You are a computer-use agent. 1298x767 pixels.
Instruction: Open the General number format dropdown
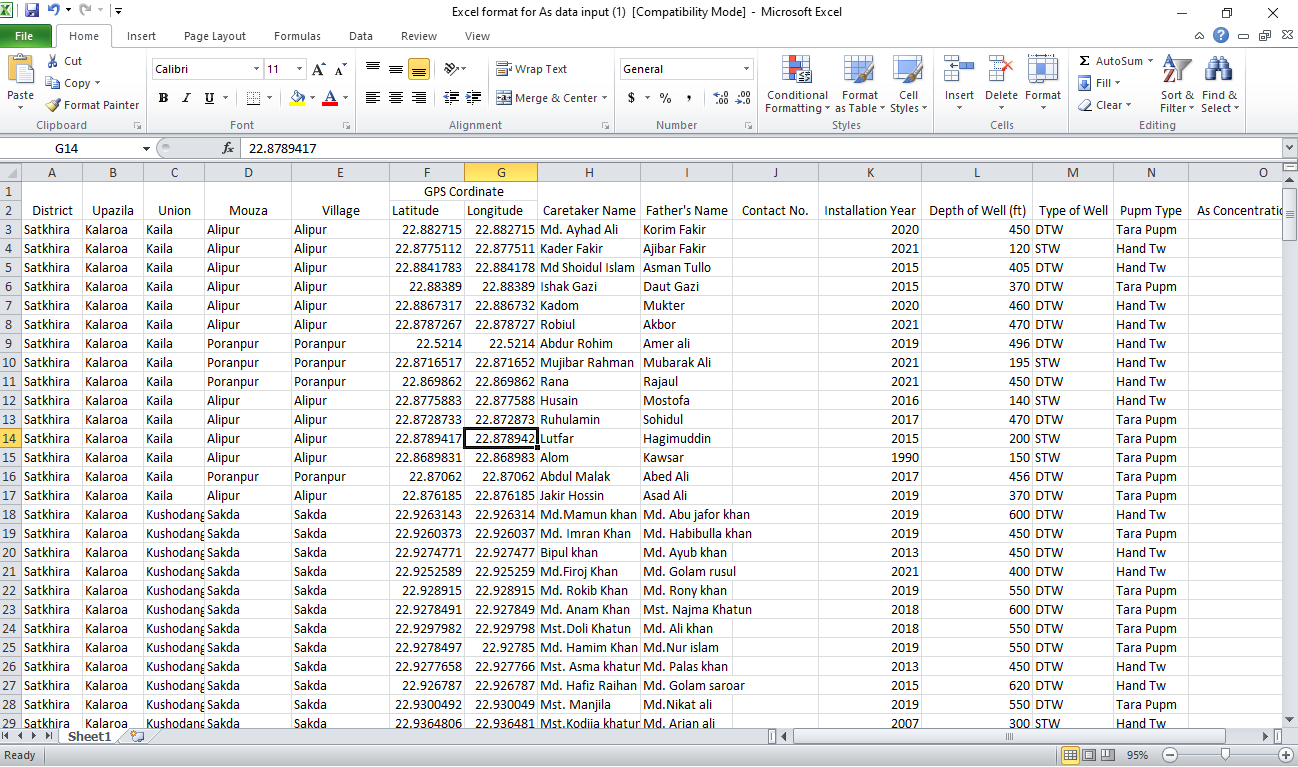click(746, 69)
